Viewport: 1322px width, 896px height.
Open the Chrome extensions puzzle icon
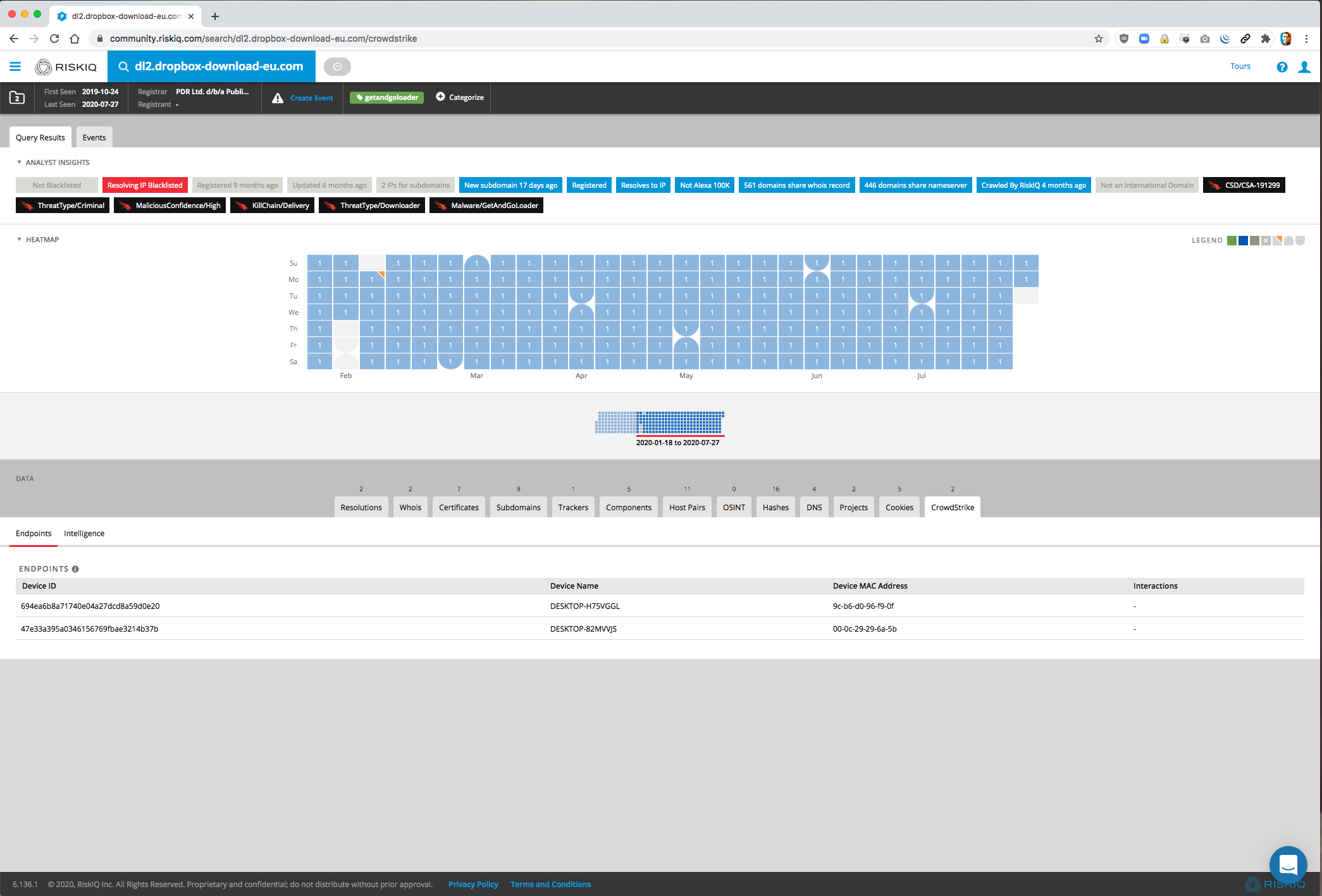point(1266,39)
